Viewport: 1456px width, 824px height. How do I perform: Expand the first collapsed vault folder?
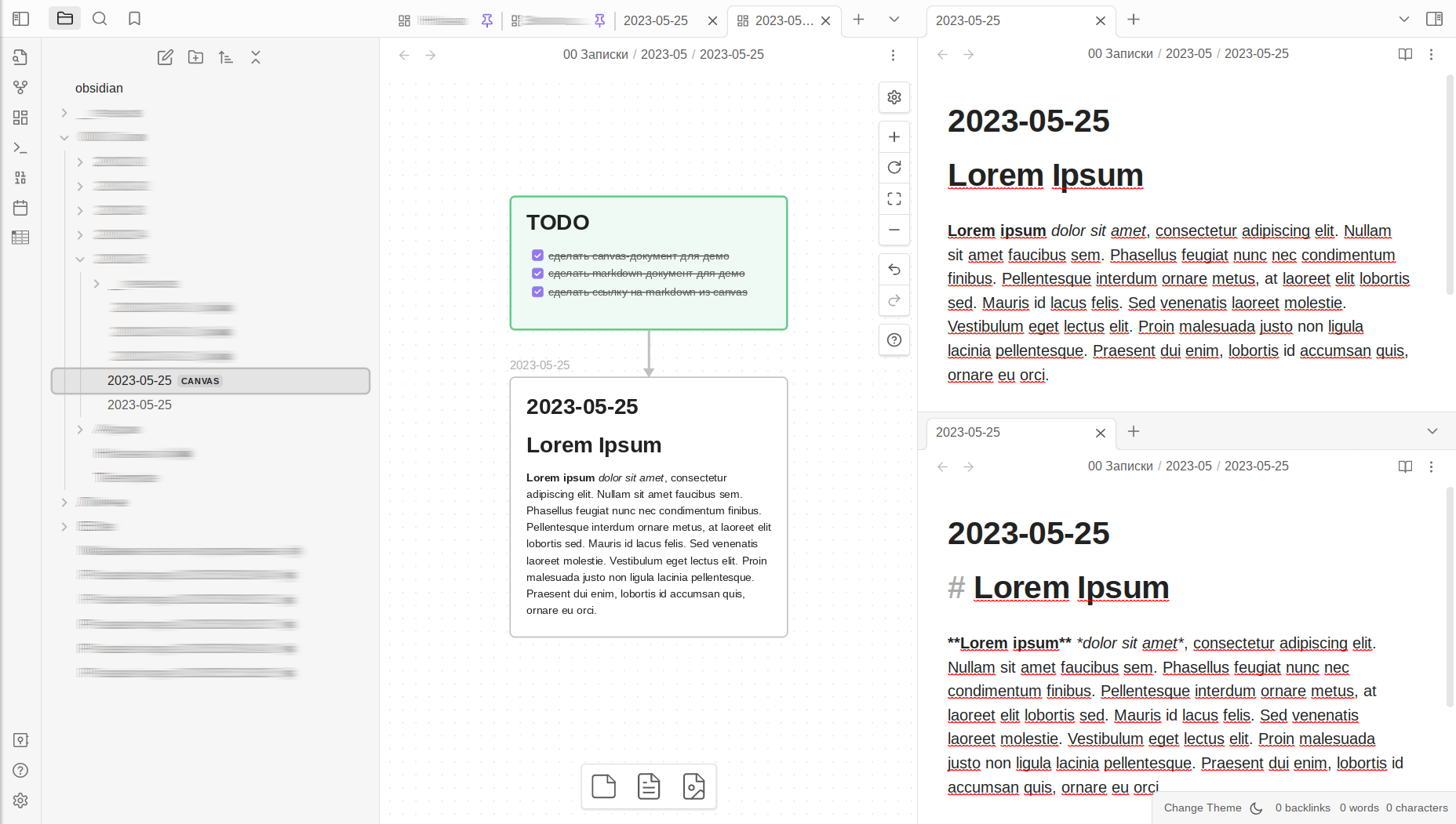click(x=64, y=113)
